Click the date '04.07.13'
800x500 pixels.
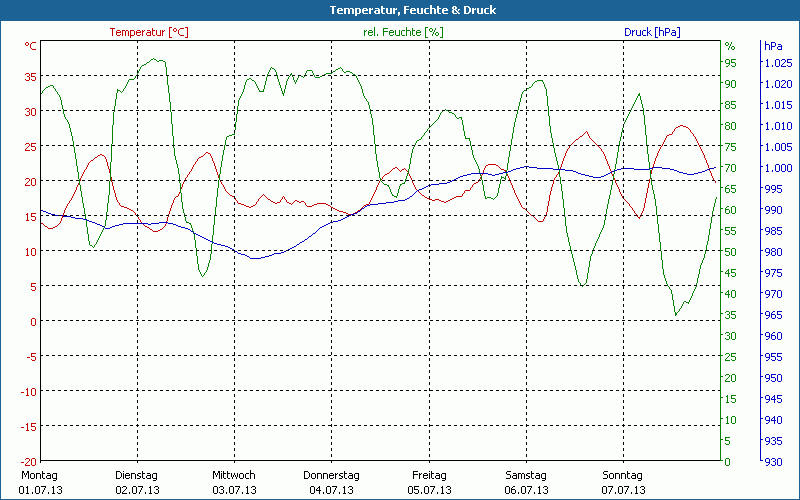point(331,490)
